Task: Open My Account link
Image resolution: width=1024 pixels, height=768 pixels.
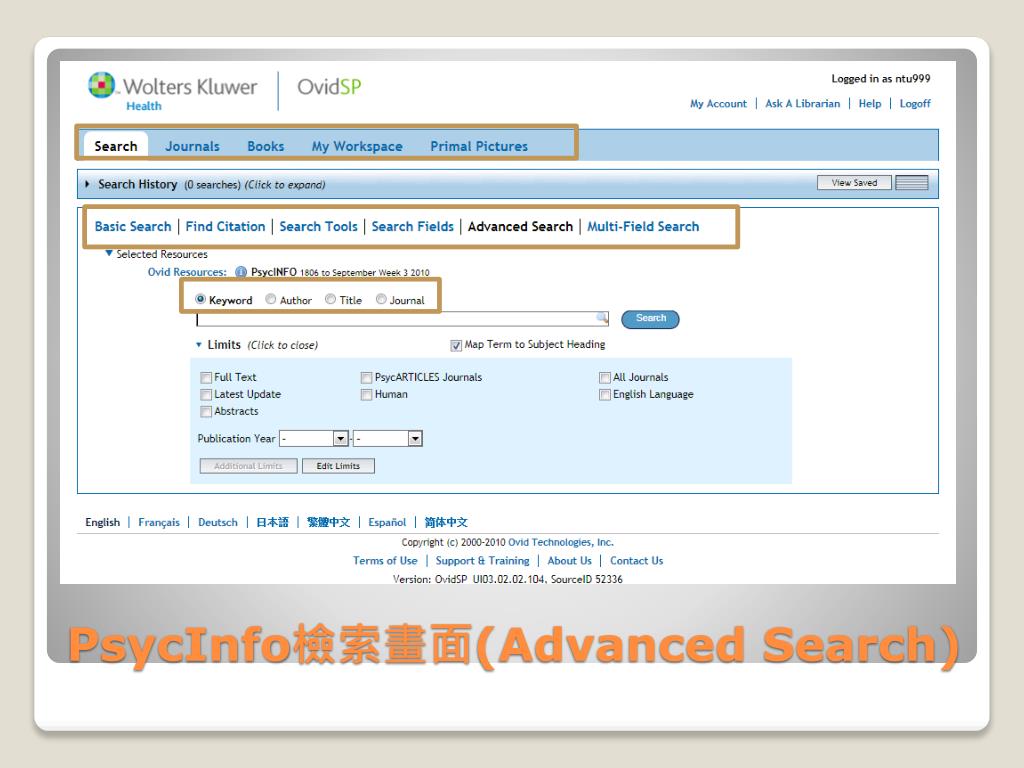Action: [718, 104]
